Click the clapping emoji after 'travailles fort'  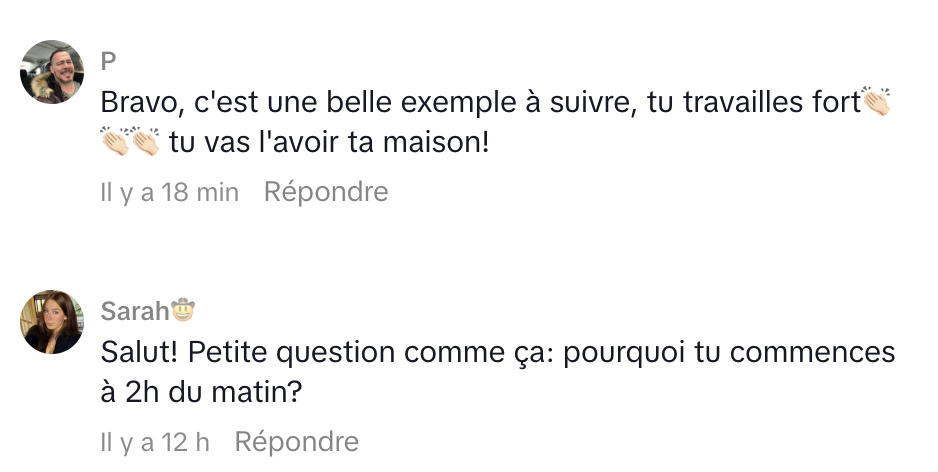pos(876,103)
